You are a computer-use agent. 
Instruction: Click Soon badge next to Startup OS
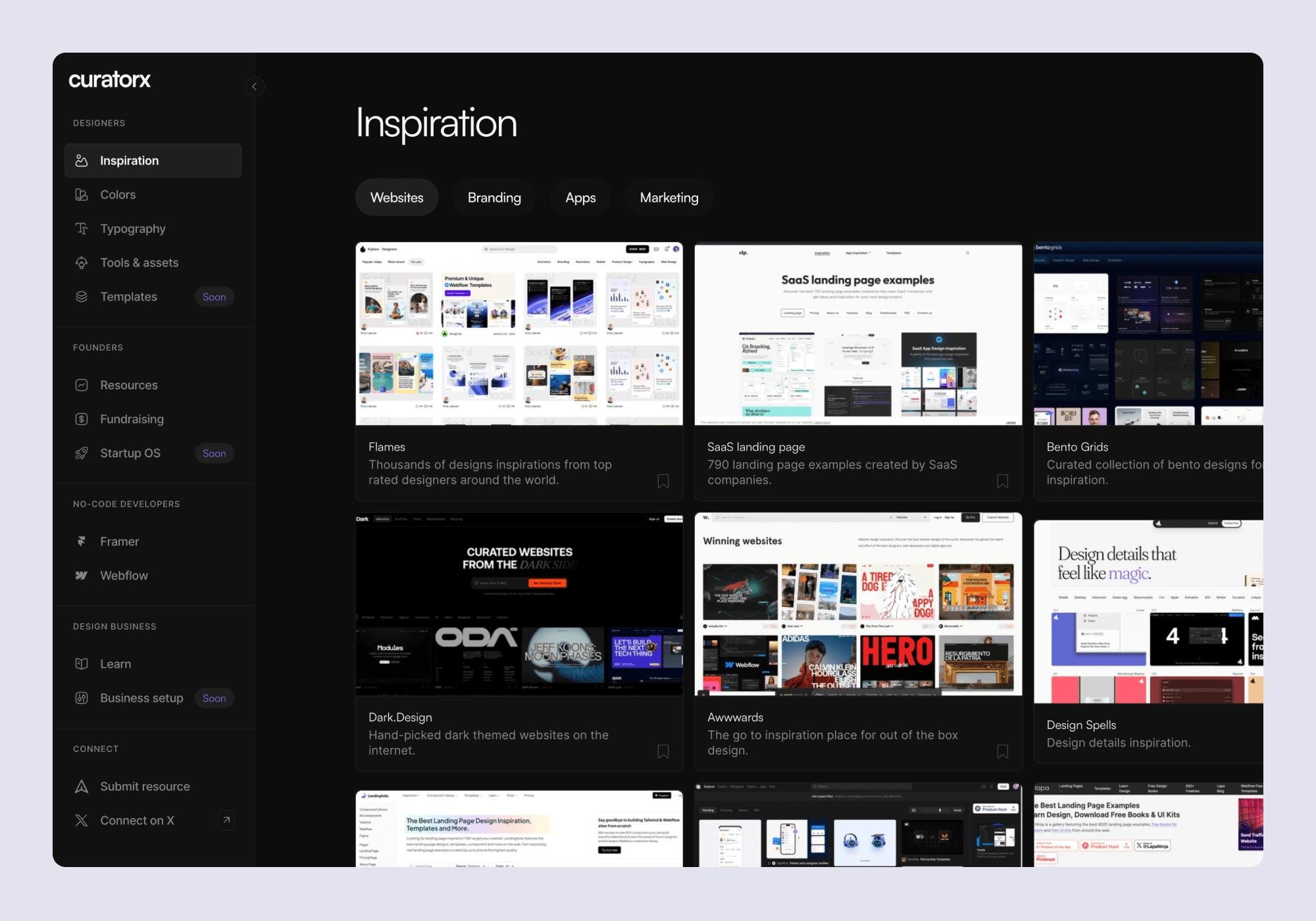click(215, 453)
